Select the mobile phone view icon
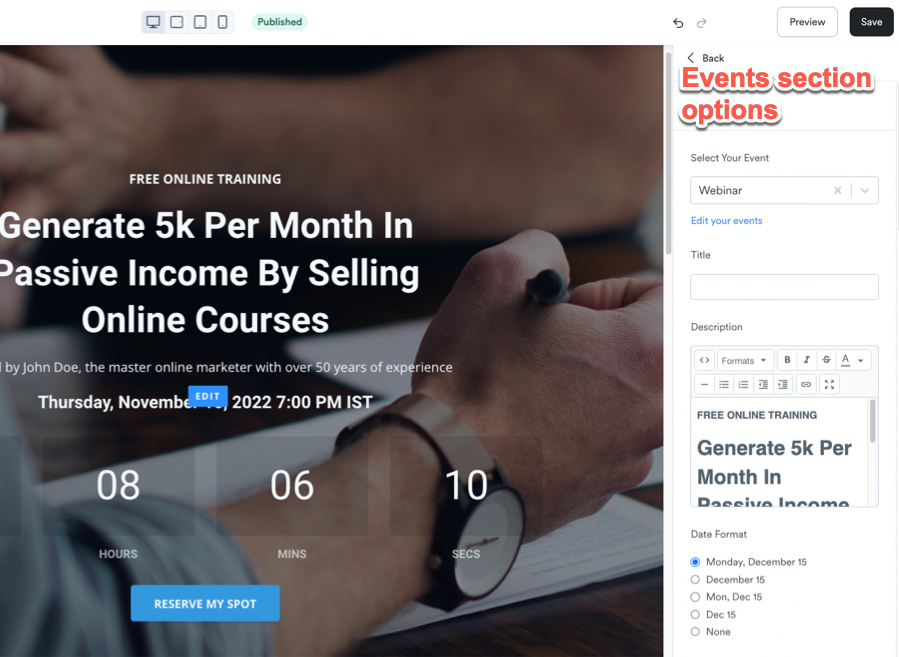 (x=222, y=22)
